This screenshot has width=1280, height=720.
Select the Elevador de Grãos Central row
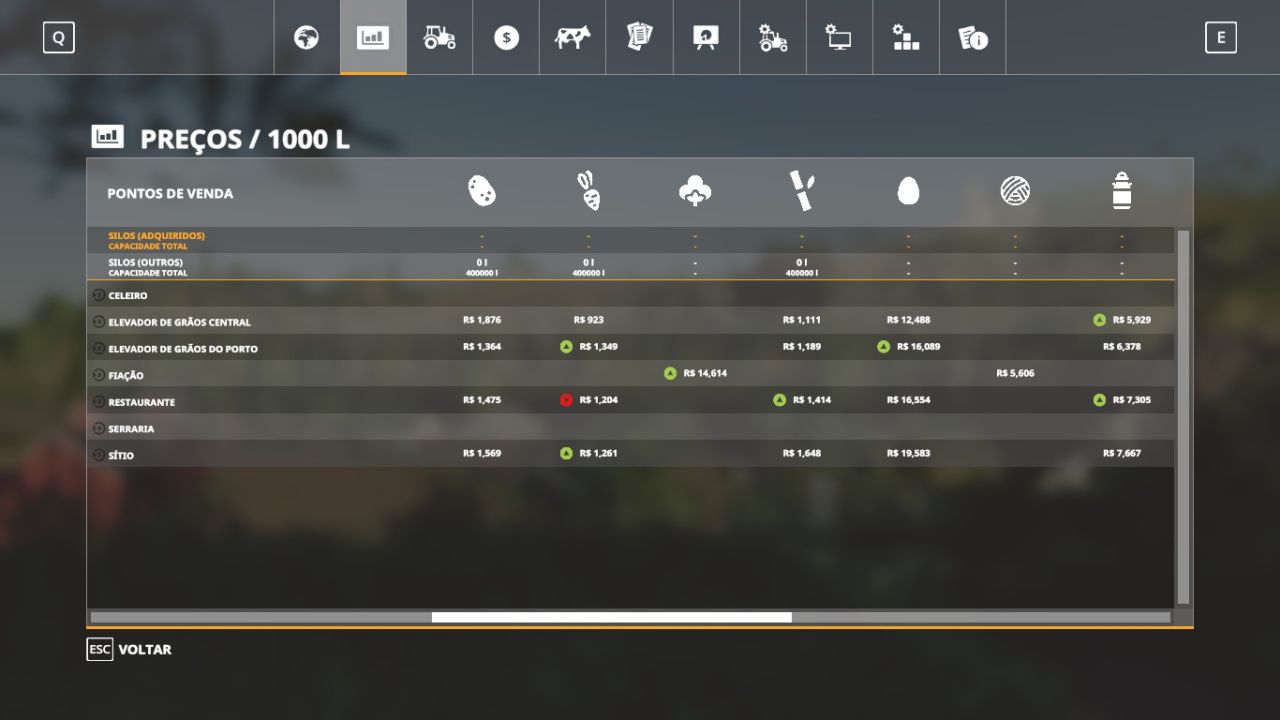(631, 321)
